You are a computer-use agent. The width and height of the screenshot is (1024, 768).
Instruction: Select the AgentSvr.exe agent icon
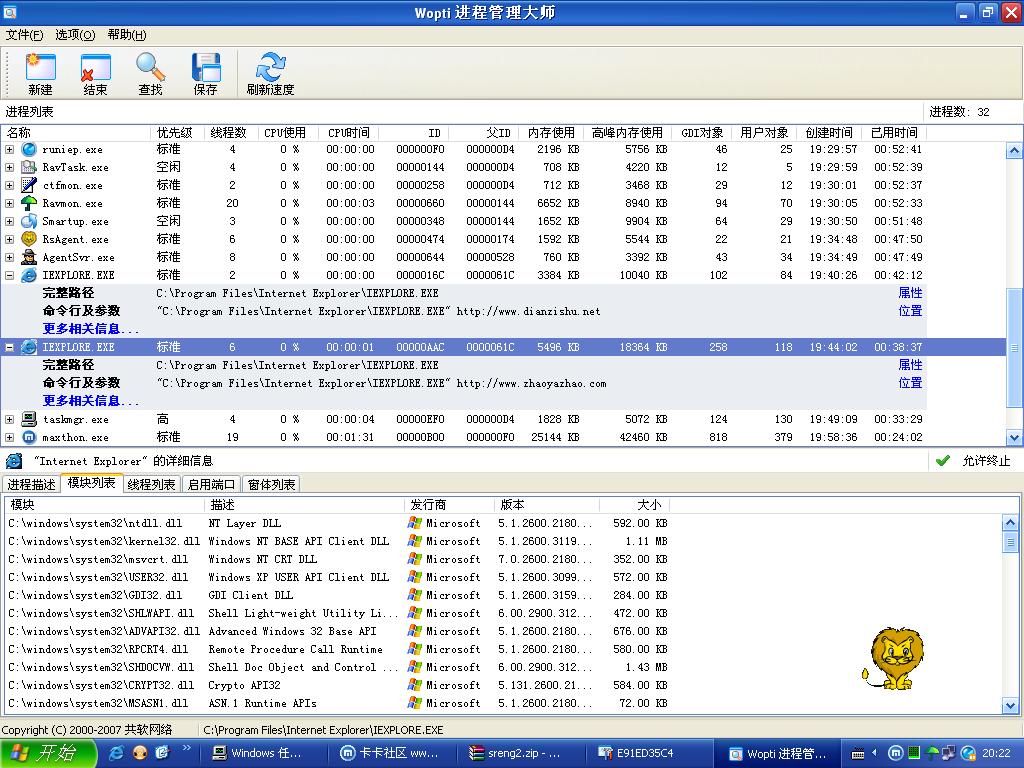tap(29, 257)
